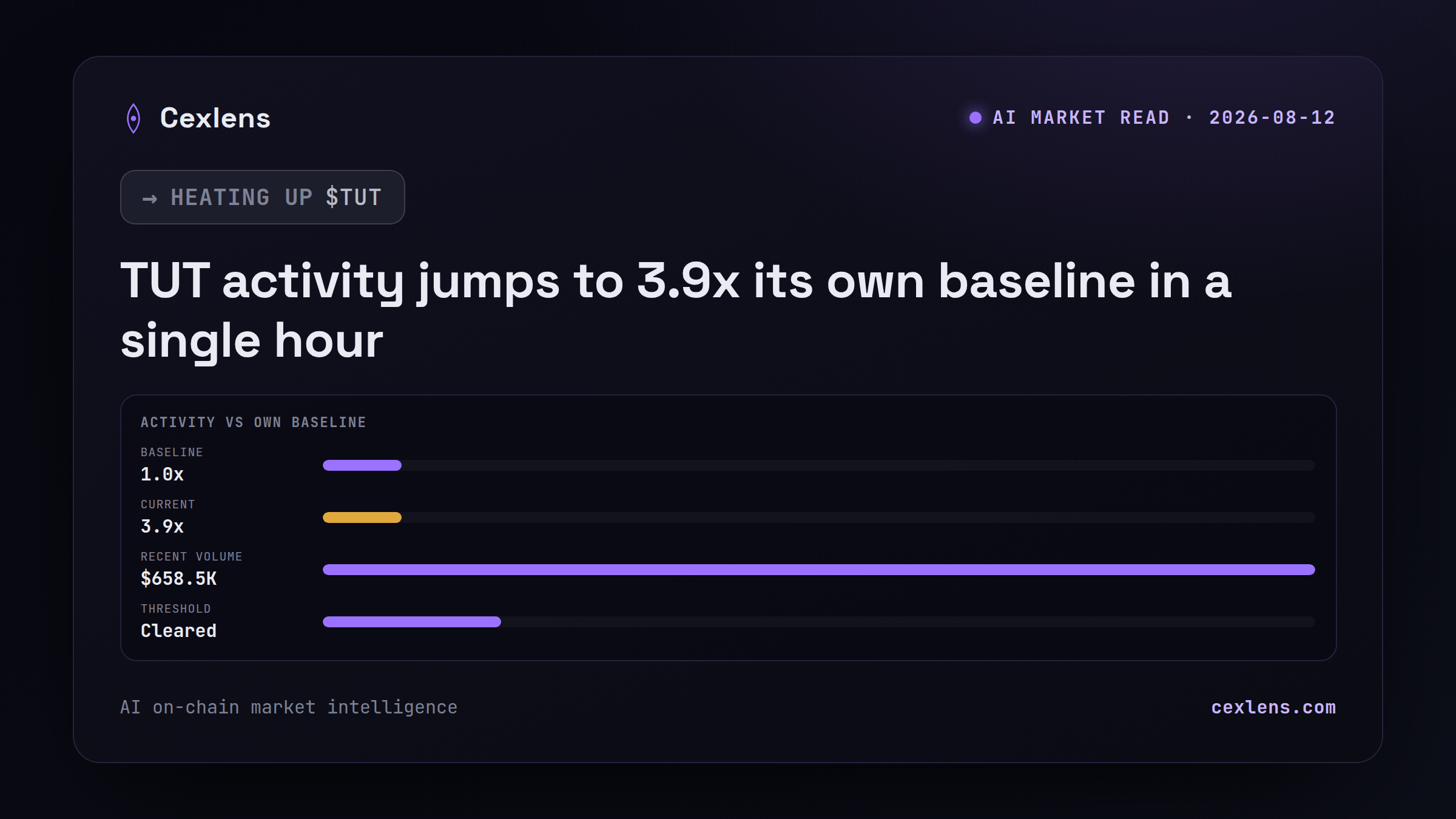Select the TUT activity headline text
The height and width of the screenshot is (819, 1456).
[x=676, y=311]
